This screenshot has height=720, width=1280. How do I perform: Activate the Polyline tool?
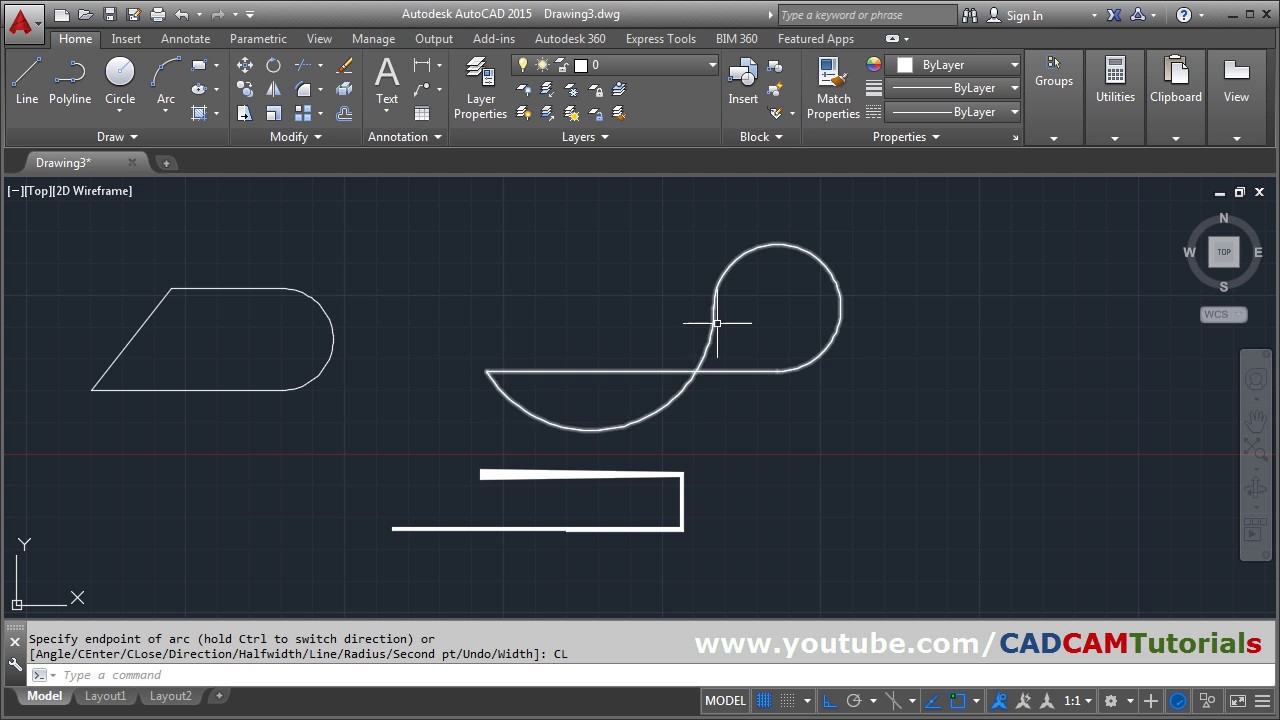click(x=70, y=80)
